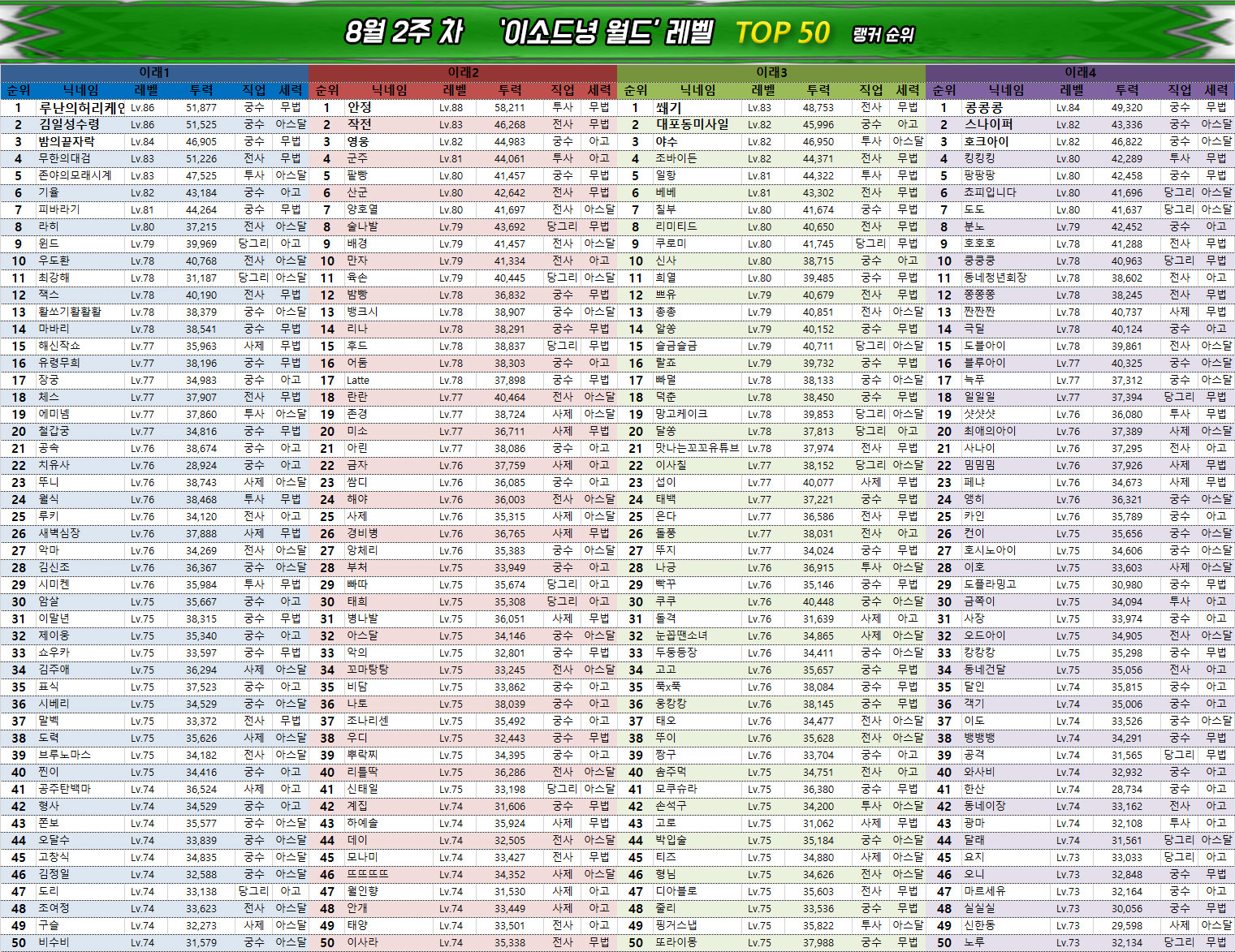
Task: Click the 랭커 순위 label in banner
Action: (x=883, y=35)
